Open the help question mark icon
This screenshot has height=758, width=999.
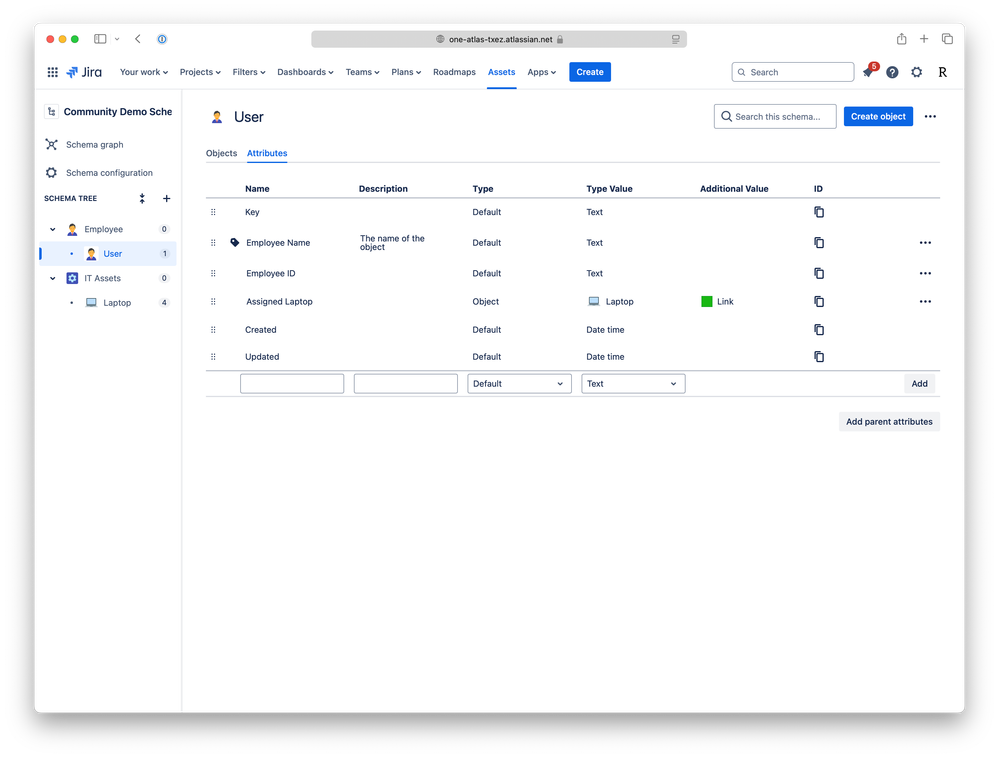pos(892,72)
